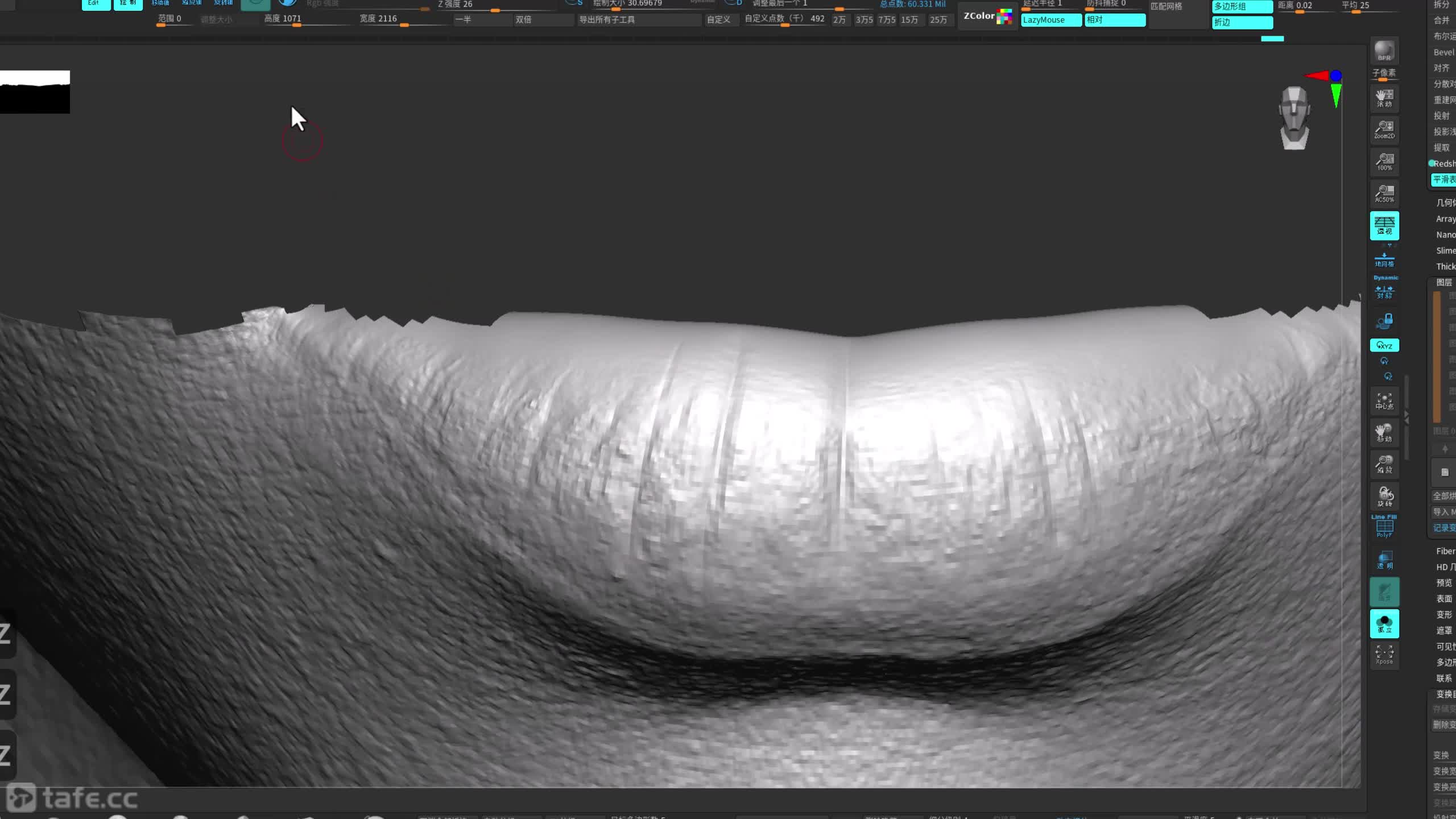Set point count preset 7万5

887,20
